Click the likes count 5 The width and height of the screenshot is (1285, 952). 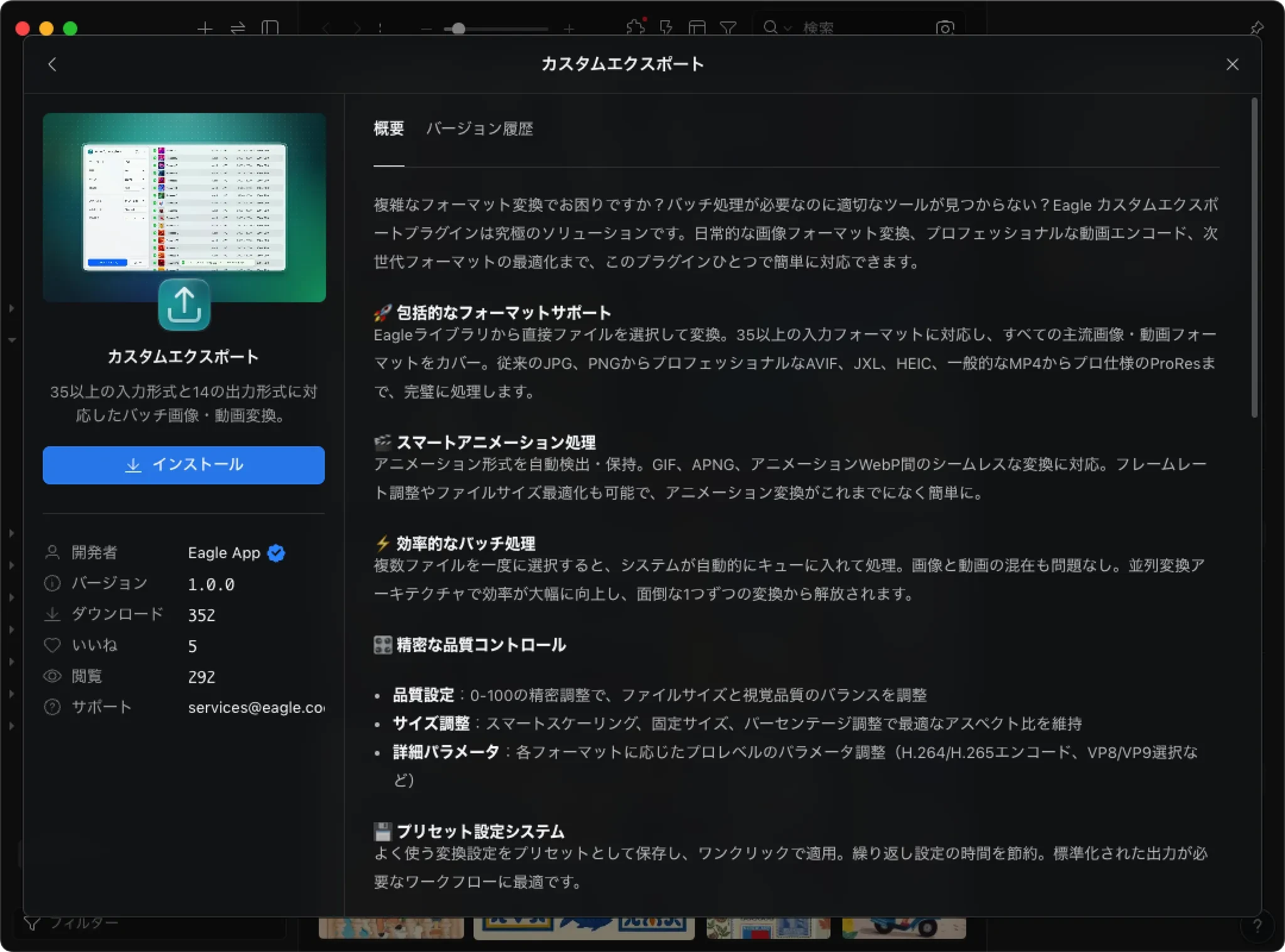(x=193, y=646)
